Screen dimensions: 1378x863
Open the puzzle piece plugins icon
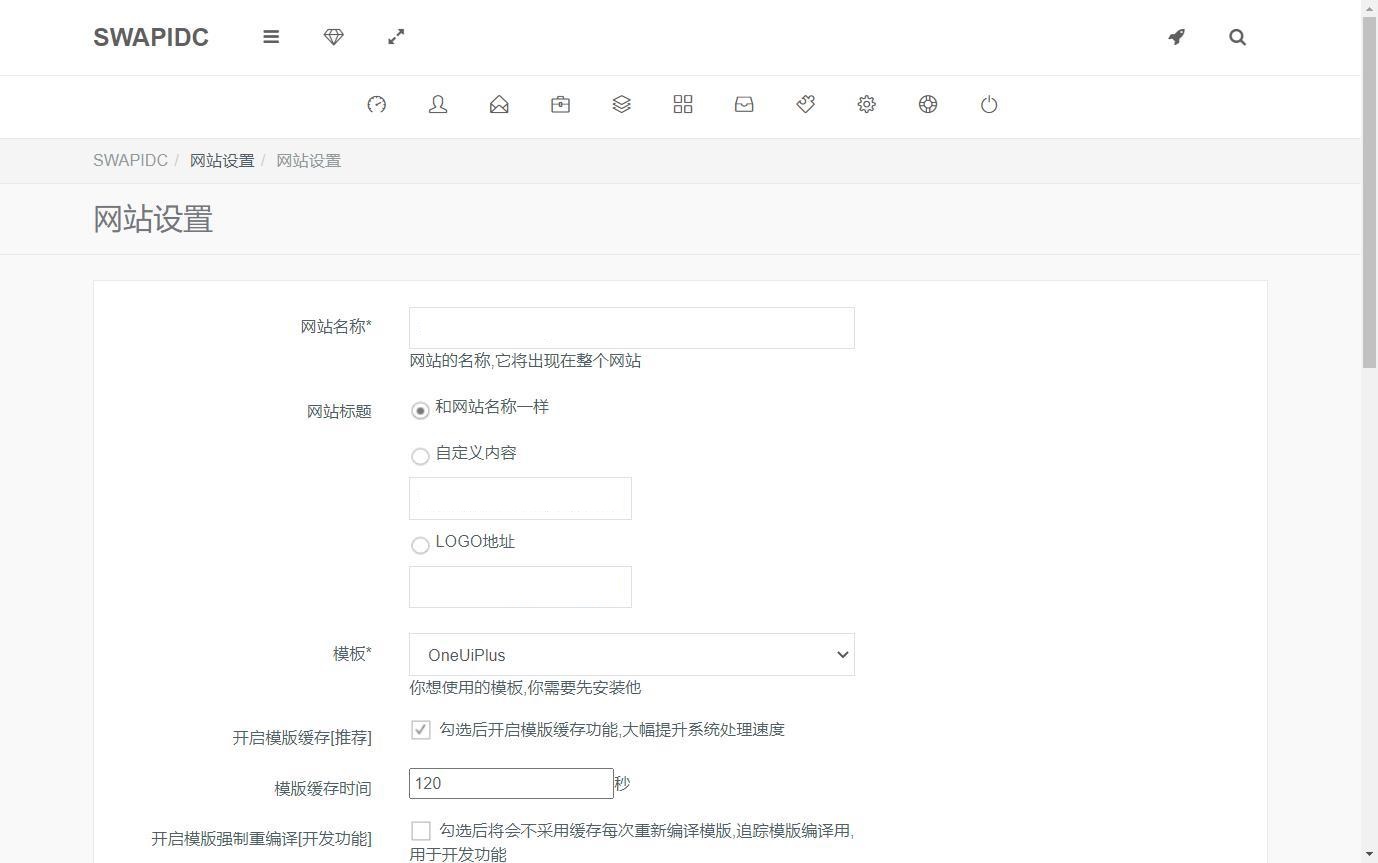point(805,105)
